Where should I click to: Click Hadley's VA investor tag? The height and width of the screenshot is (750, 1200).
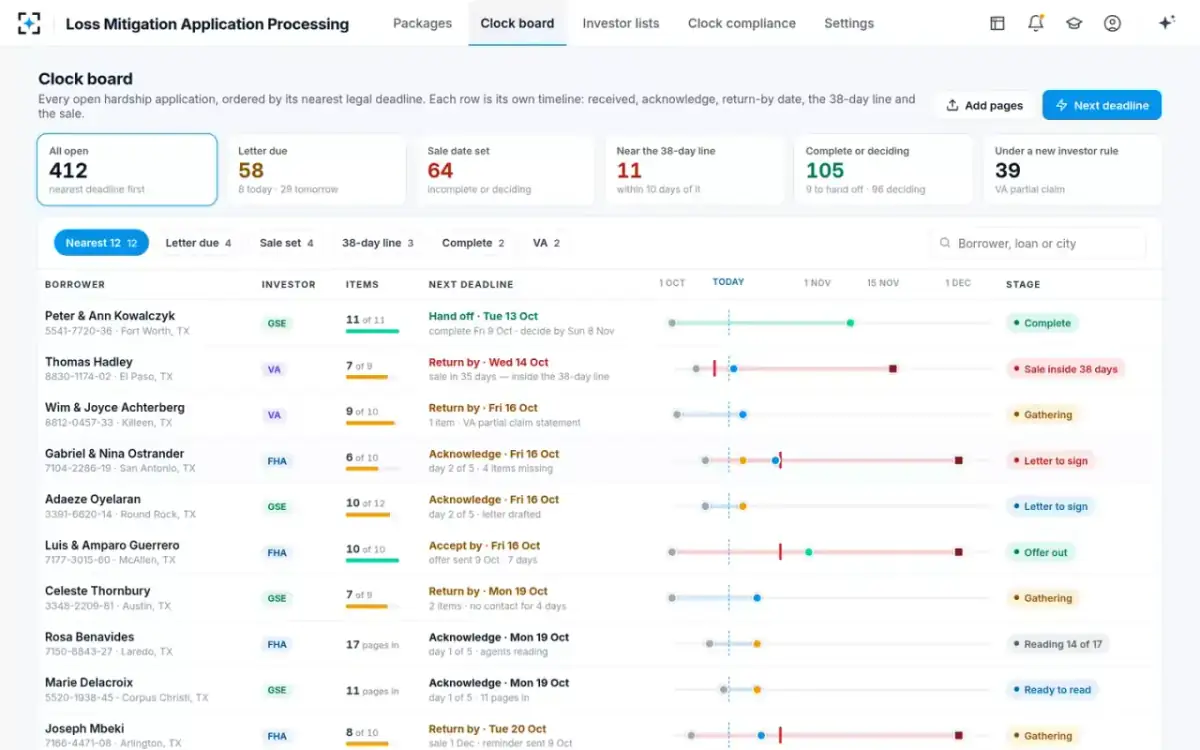pos(274,369)
